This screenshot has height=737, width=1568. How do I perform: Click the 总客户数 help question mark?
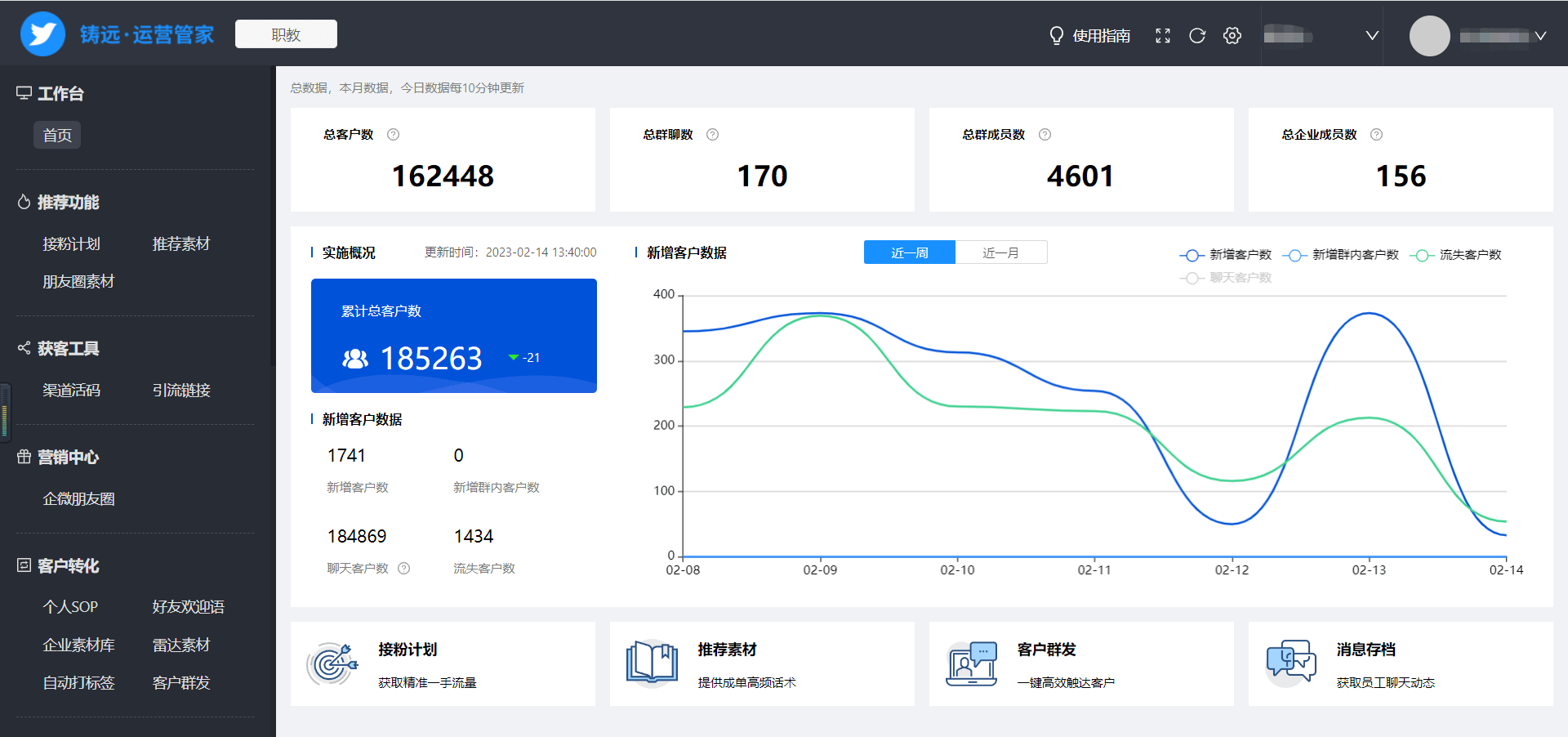(x=393, y=134)
